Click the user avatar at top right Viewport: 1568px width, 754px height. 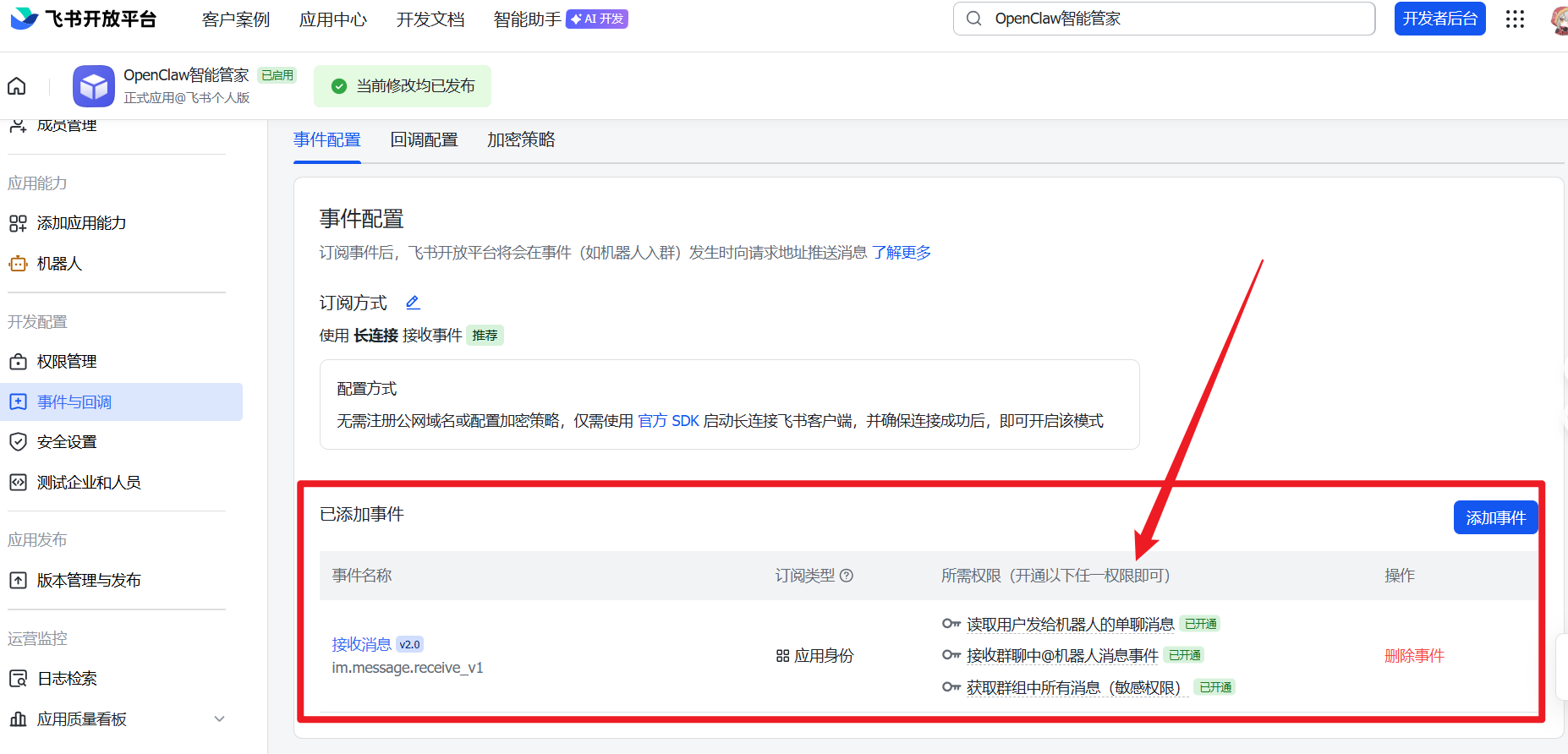click(x=1560, y=19)
